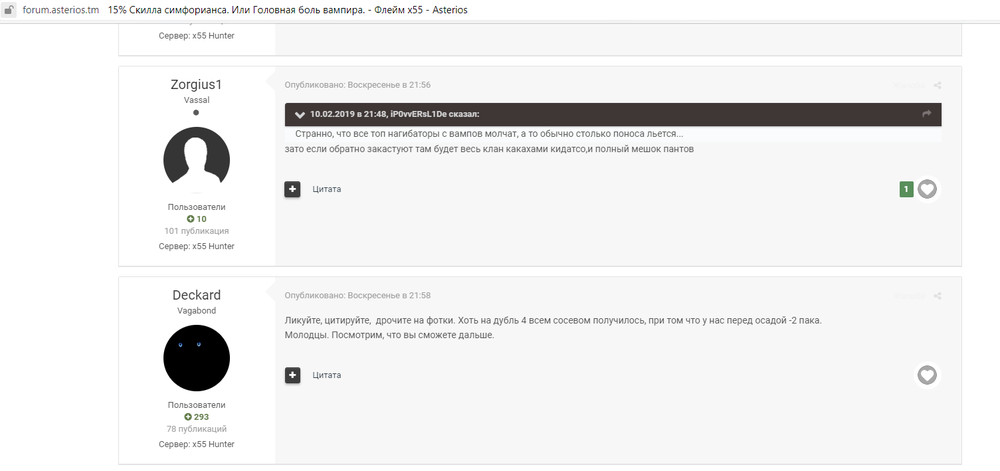Like Deckard post with heart icon
1000x471 pixels.
927,375
